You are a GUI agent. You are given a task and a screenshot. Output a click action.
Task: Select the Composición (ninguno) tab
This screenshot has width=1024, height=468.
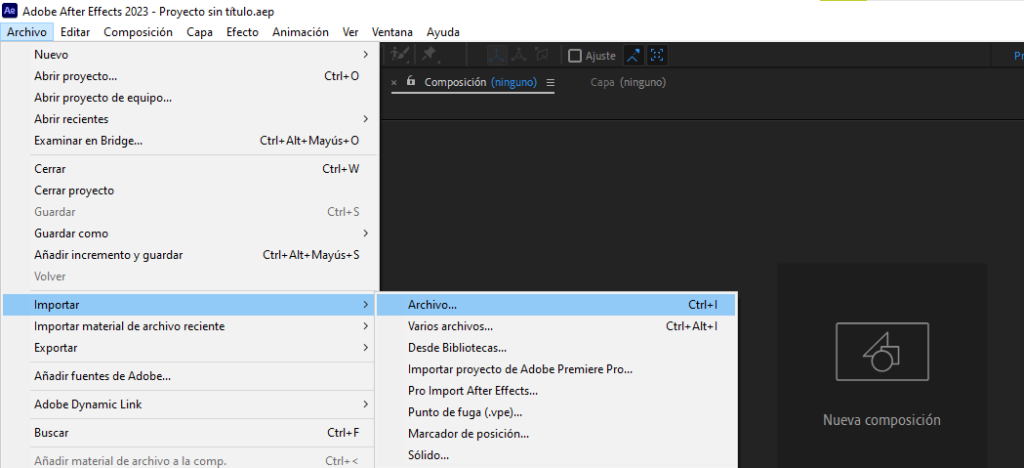coord(480,82)
